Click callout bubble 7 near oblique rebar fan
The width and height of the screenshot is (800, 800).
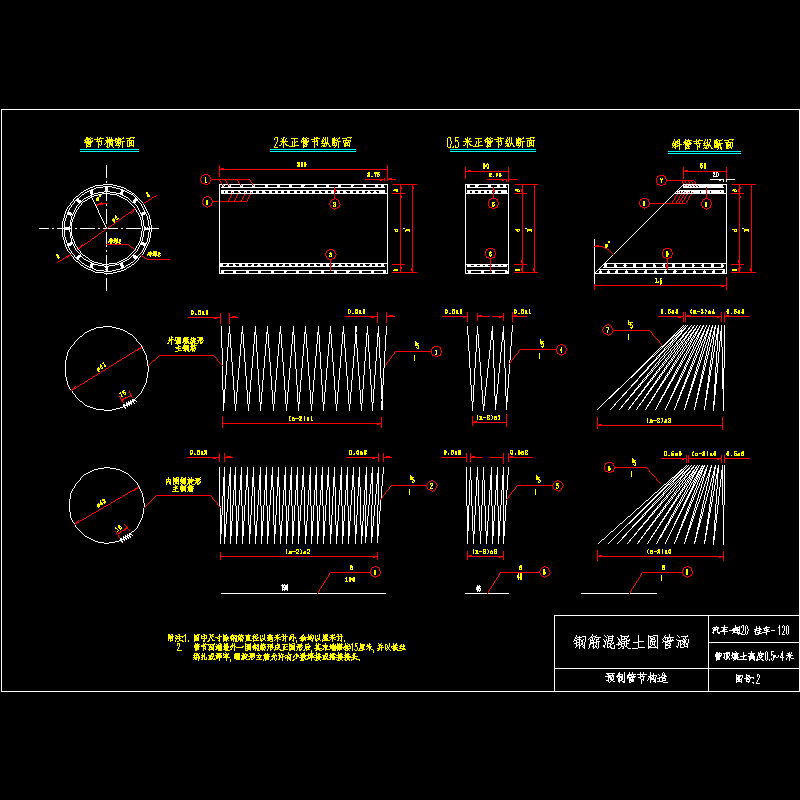pyautogui.click(x=607, y=330)
